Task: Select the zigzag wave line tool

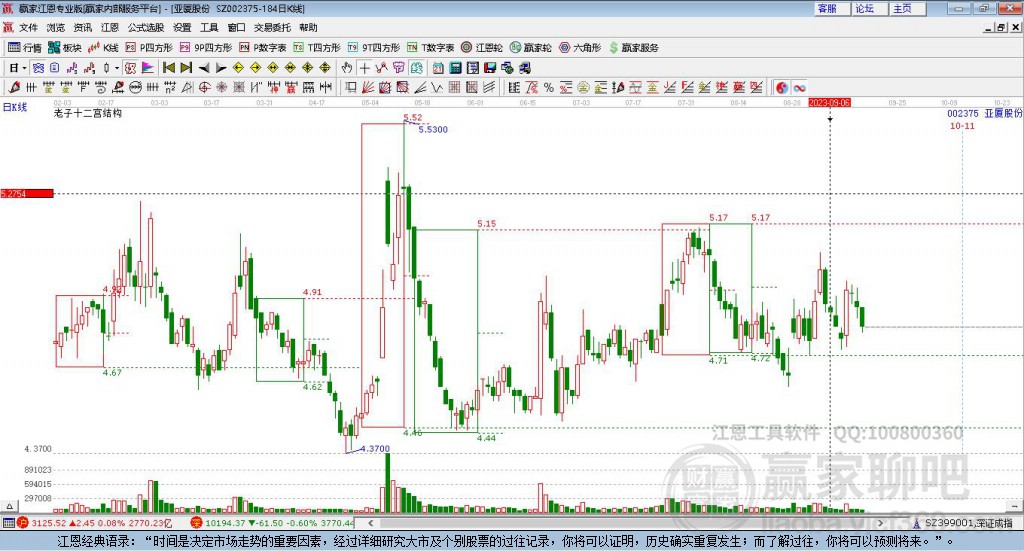Action: point(437,87)
